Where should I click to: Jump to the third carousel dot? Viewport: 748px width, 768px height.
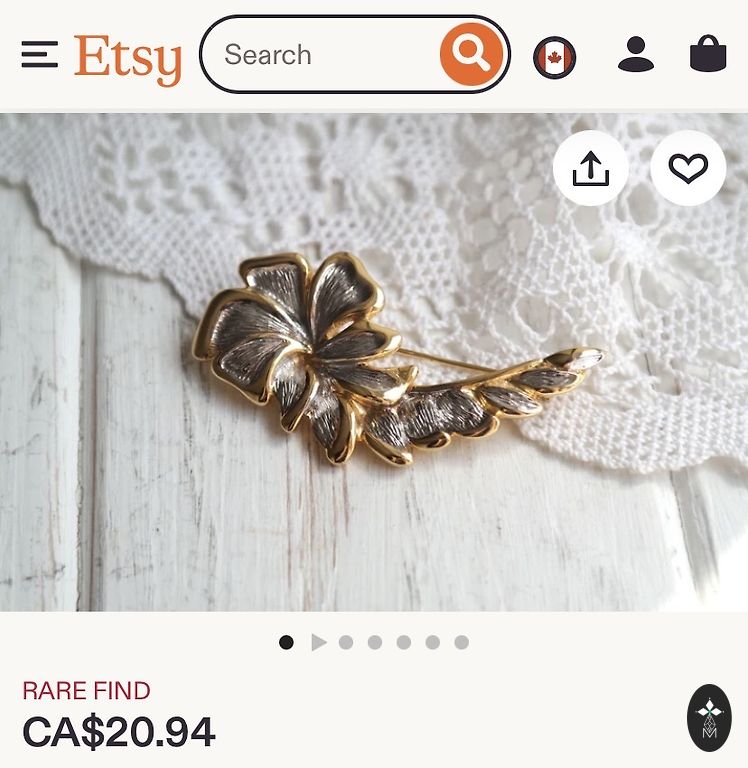point(346,642)
